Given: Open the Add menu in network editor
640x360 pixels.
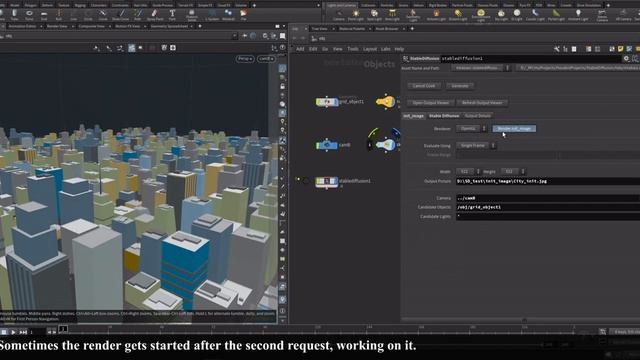Looking at the screenshot, I should pyautogui.click(x=300, y=49).
